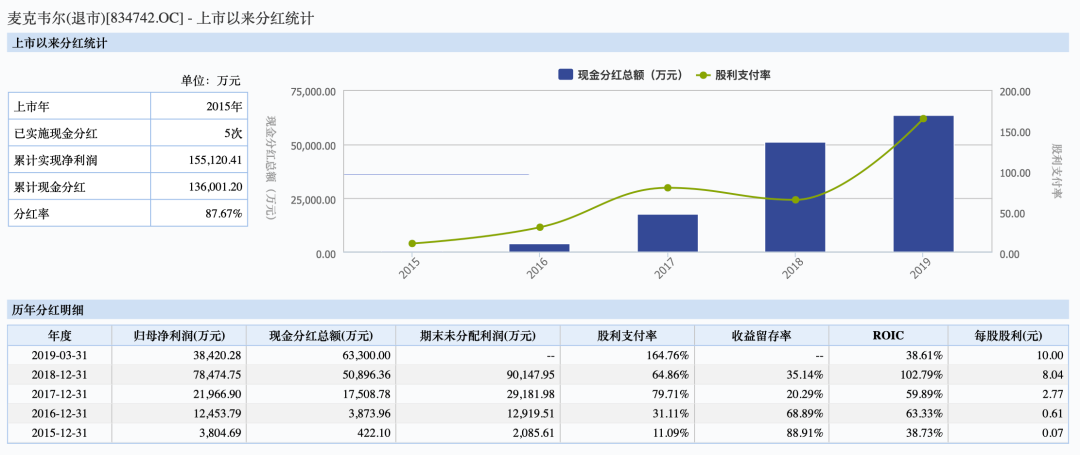Click the ROIC cell 102.79%
Image resolution: width=1080 pixels, height=455 pixels.
[x=924, y=374]
